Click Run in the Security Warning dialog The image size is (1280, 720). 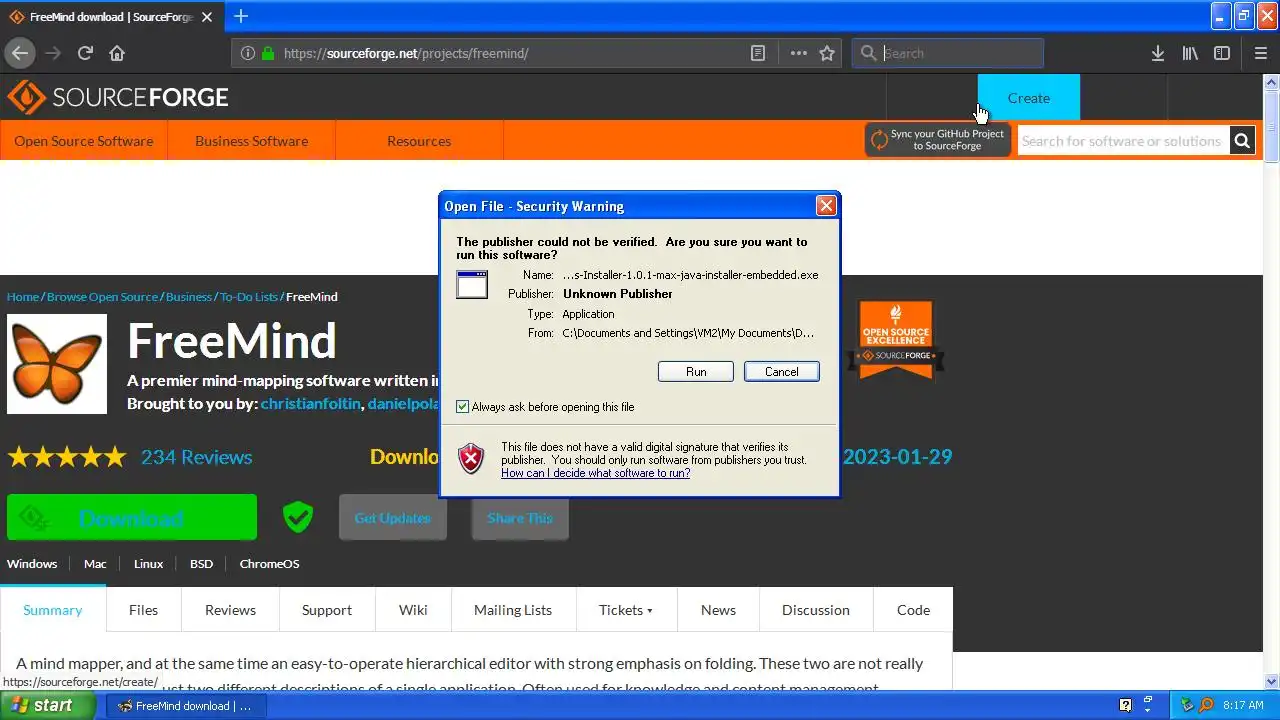click(696, 371)
